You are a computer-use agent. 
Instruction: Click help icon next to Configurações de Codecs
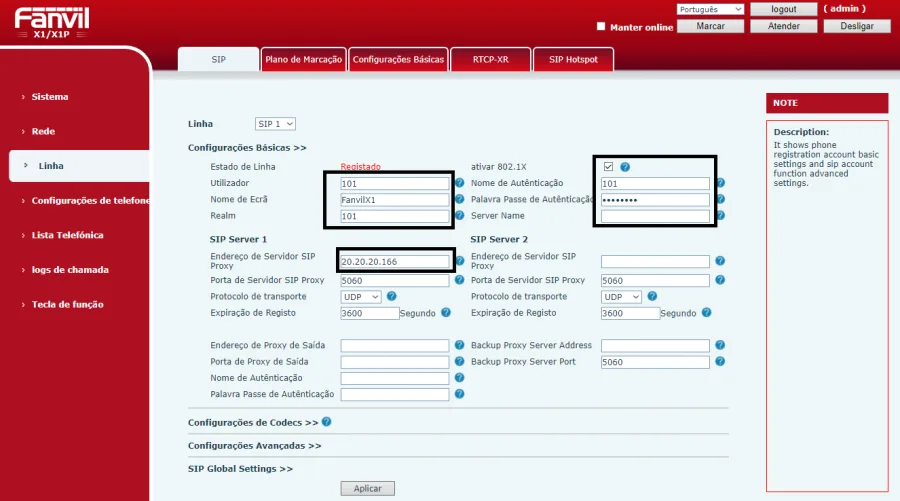pos(327,422)
